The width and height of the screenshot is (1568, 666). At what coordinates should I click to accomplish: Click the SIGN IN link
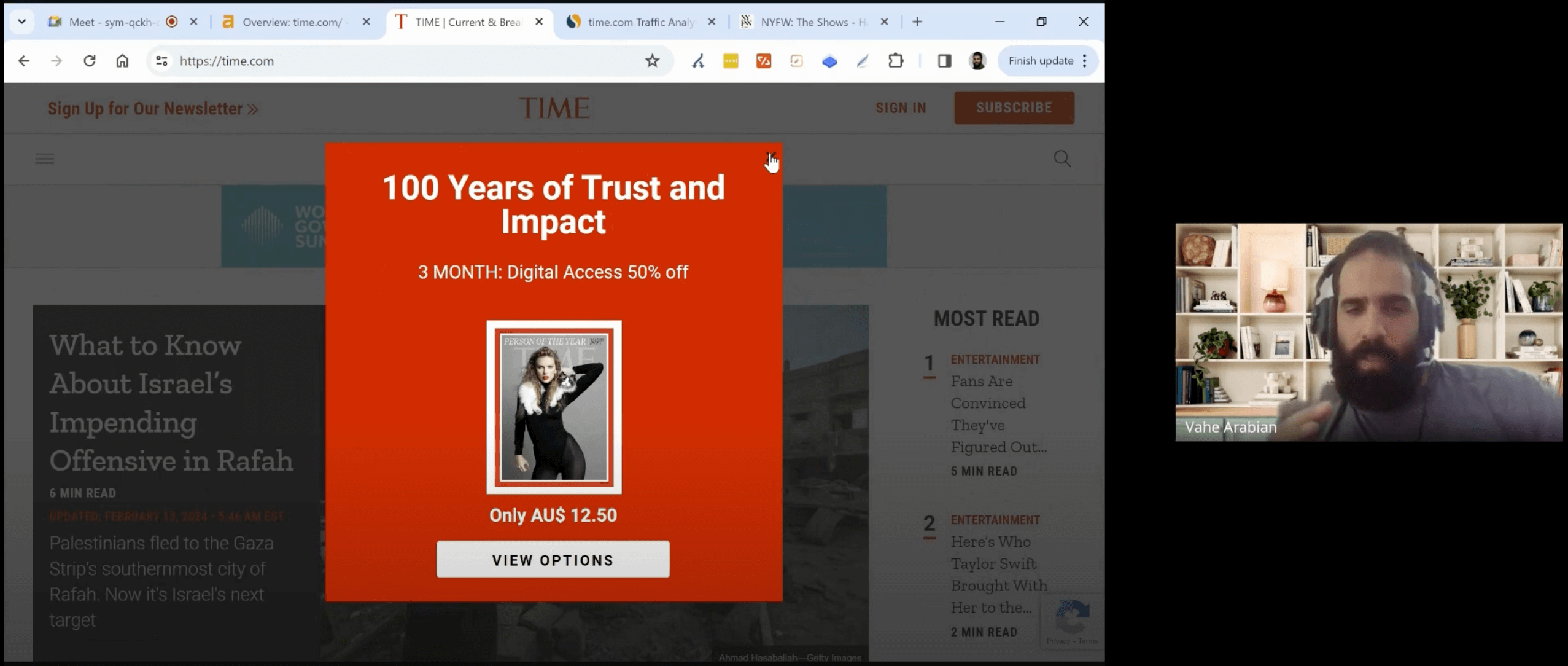pyautogui.click(x=901, y=108)
